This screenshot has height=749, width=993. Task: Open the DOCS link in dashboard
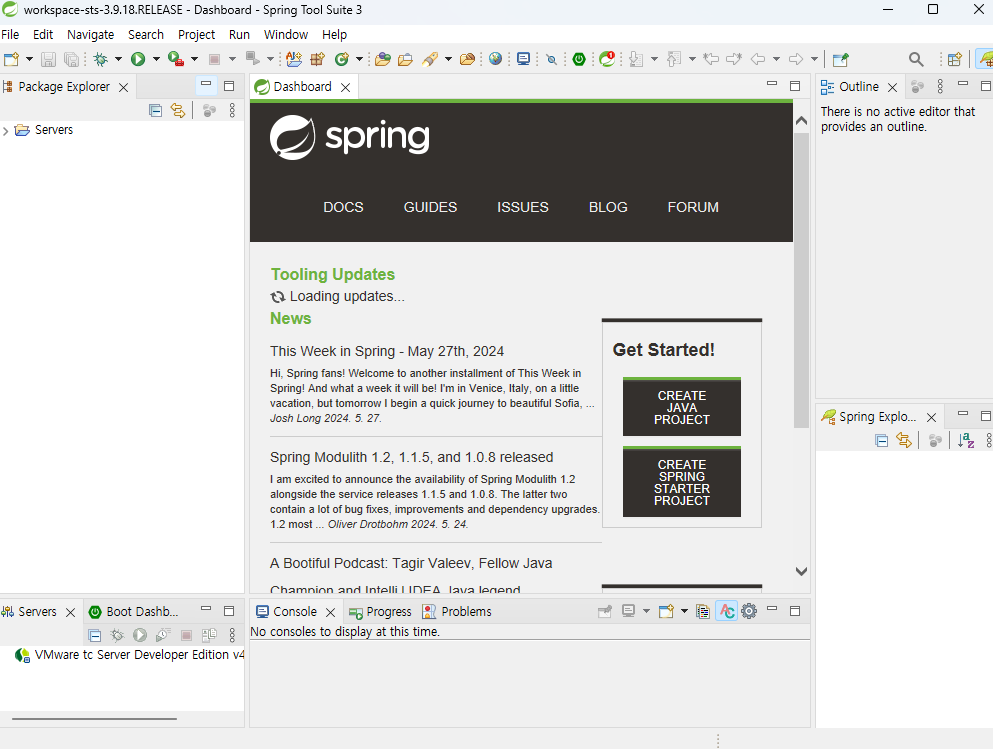343,207
